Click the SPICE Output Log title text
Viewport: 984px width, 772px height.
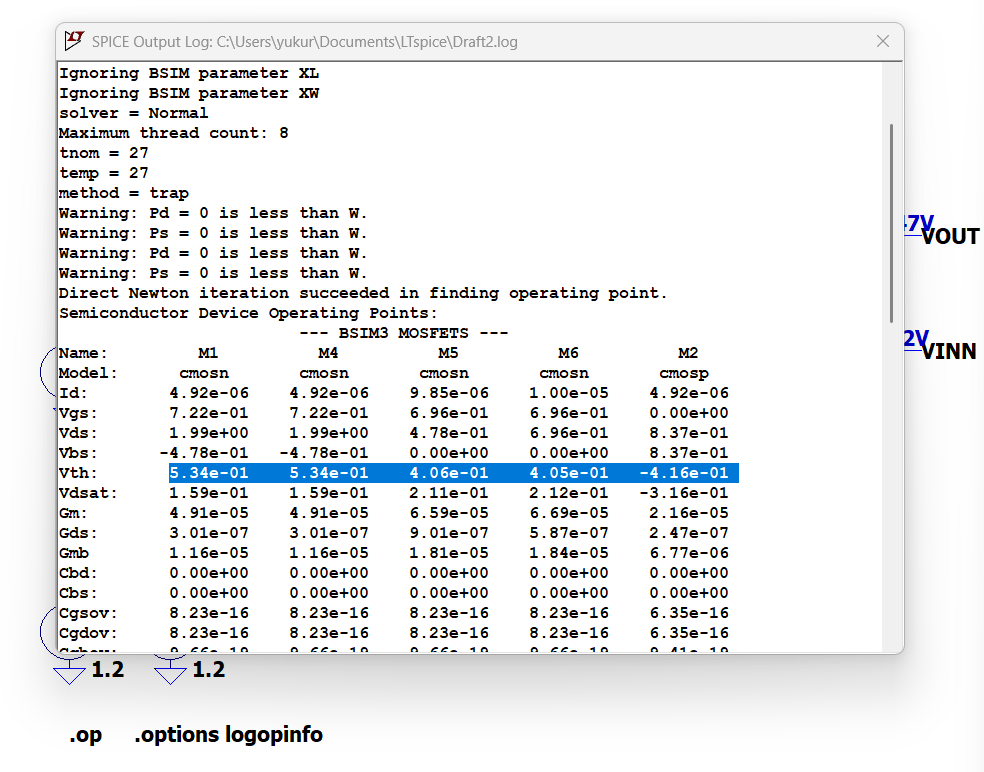click(x=305, y=42)
